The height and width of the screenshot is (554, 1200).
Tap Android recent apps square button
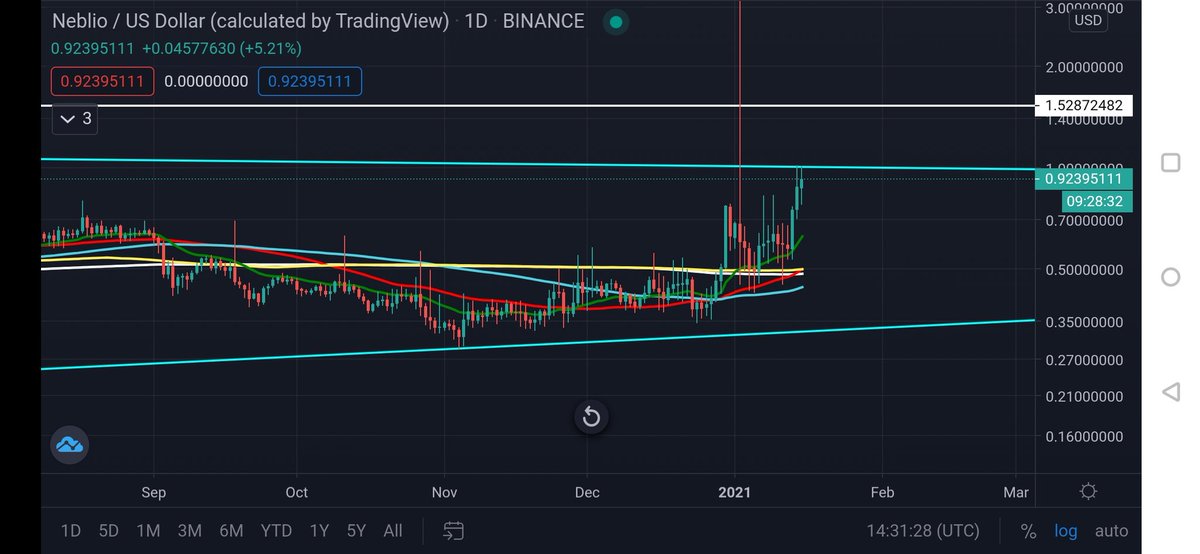point(1170,162)
